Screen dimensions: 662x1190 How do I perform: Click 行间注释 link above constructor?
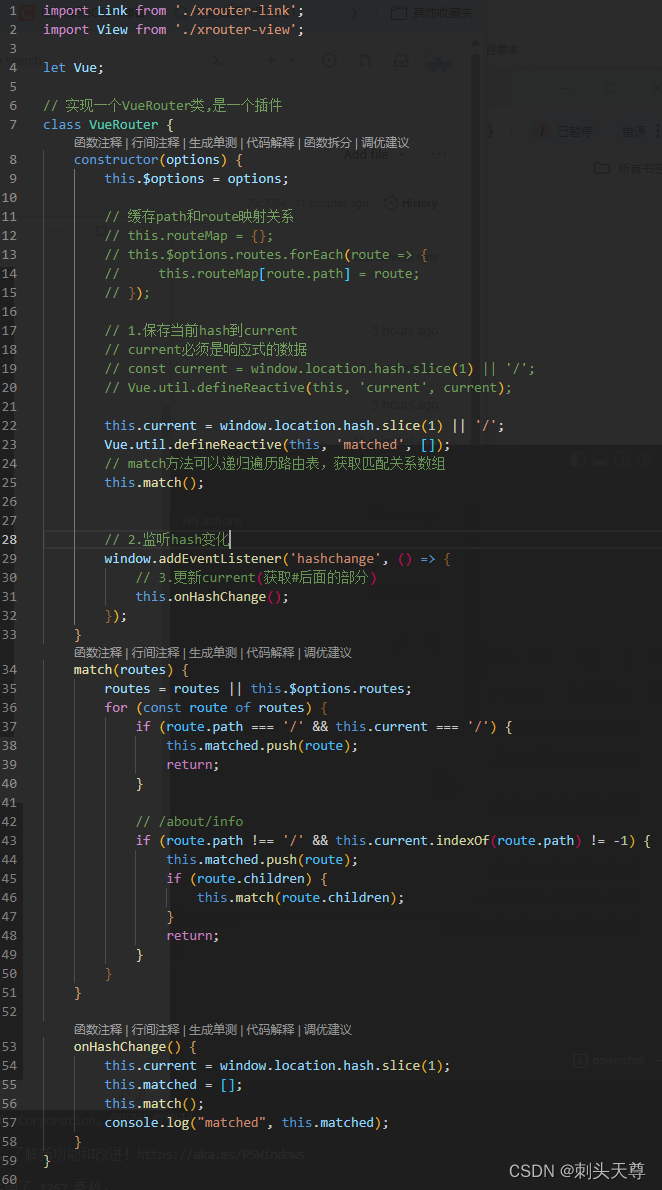pyautogui.click(x=156, y=143)
